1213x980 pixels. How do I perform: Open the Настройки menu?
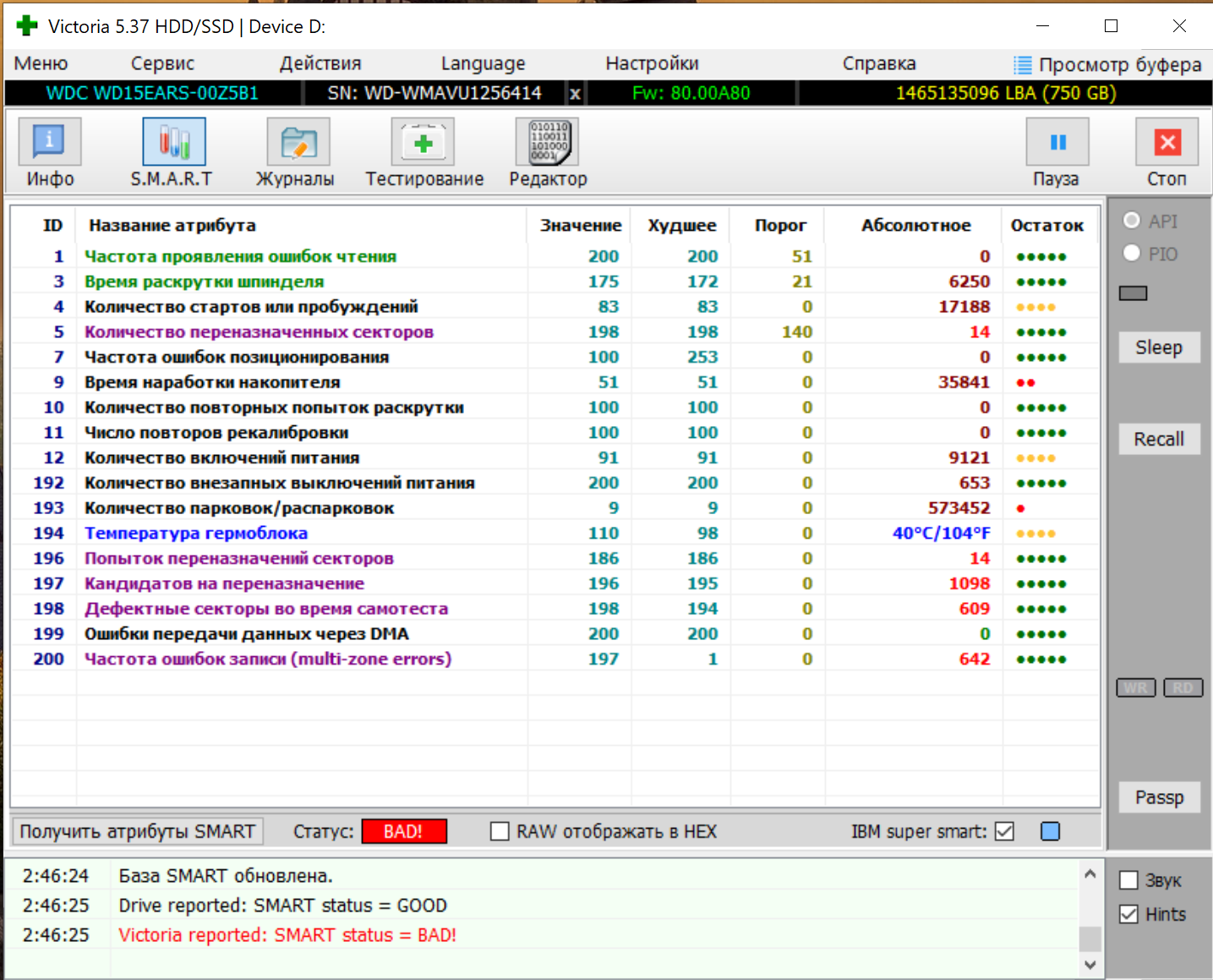tap(652, 63)
